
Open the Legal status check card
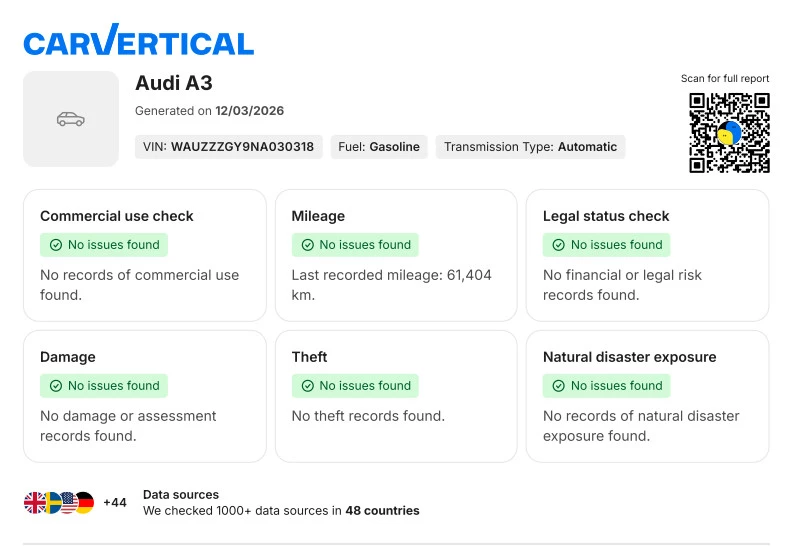click(647, 255)
